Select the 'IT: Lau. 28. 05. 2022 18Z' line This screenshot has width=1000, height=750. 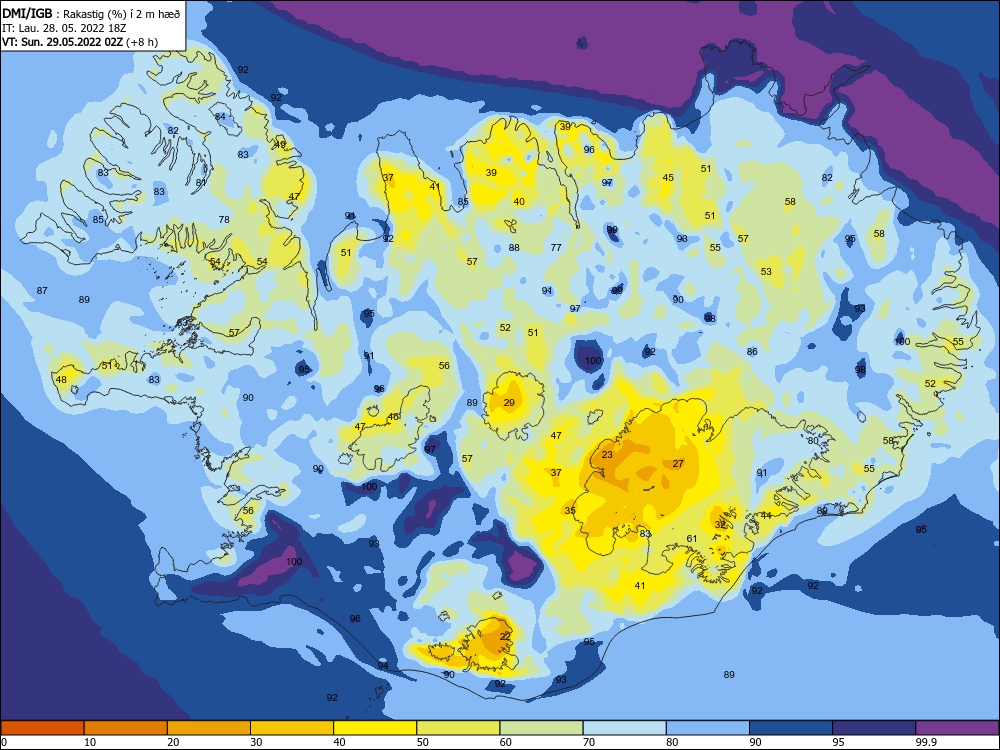click(x=62, y=28)
